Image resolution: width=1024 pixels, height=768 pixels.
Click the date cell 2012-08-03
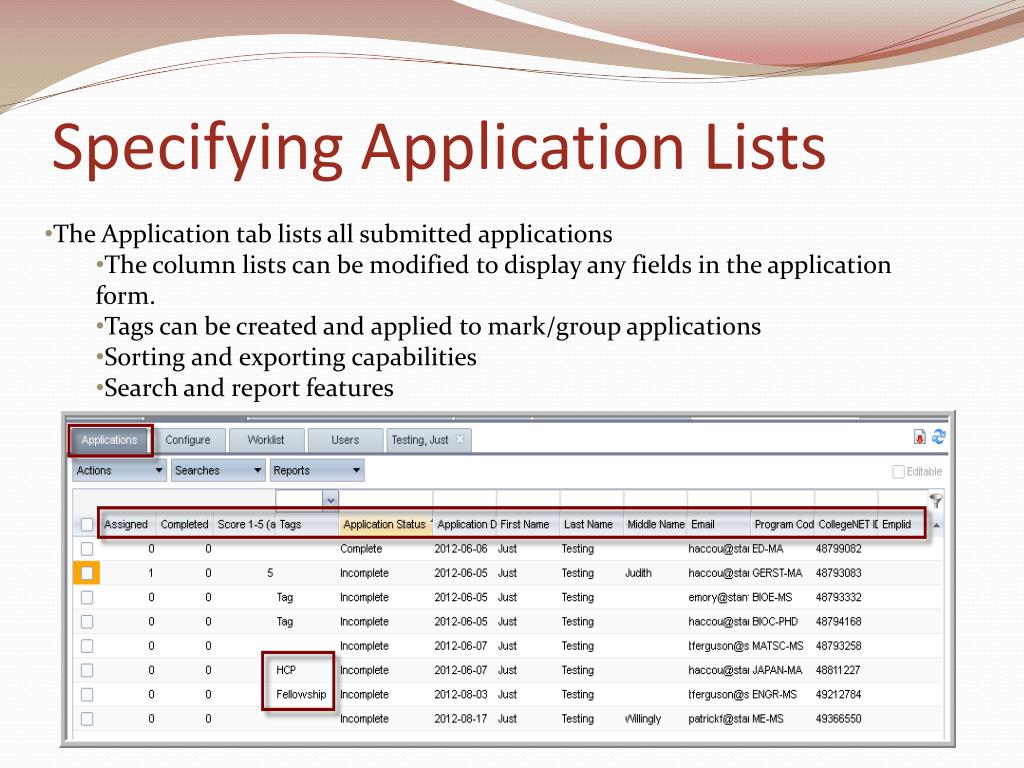[x=461, y=694]
